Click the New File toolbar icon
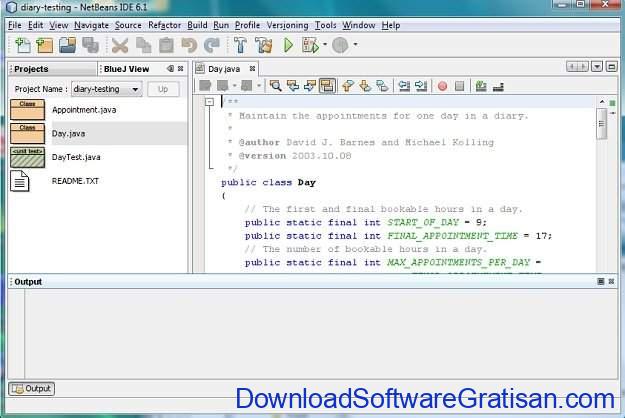Image resolution: width=625 pixels, height=418 pixels. click(23, 45)
